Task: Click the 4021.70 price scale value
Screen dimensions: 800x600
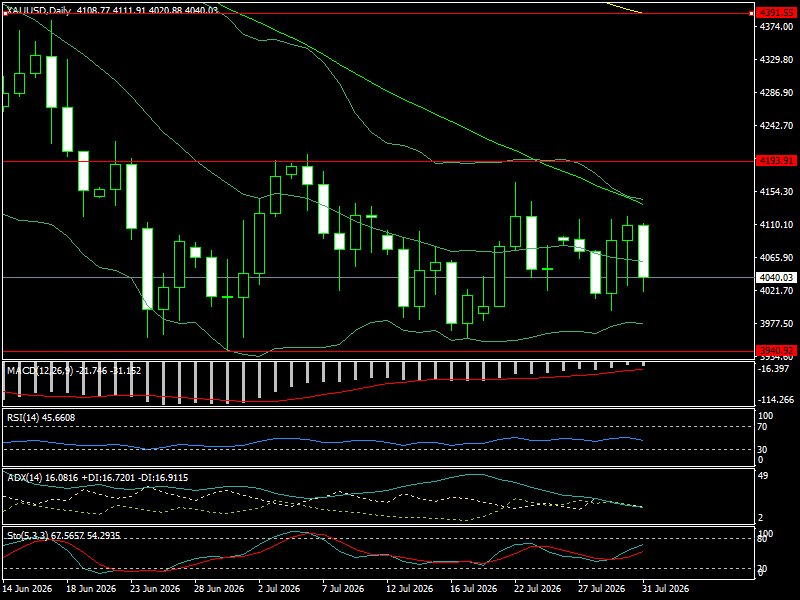Action: (x=777, y=290)
